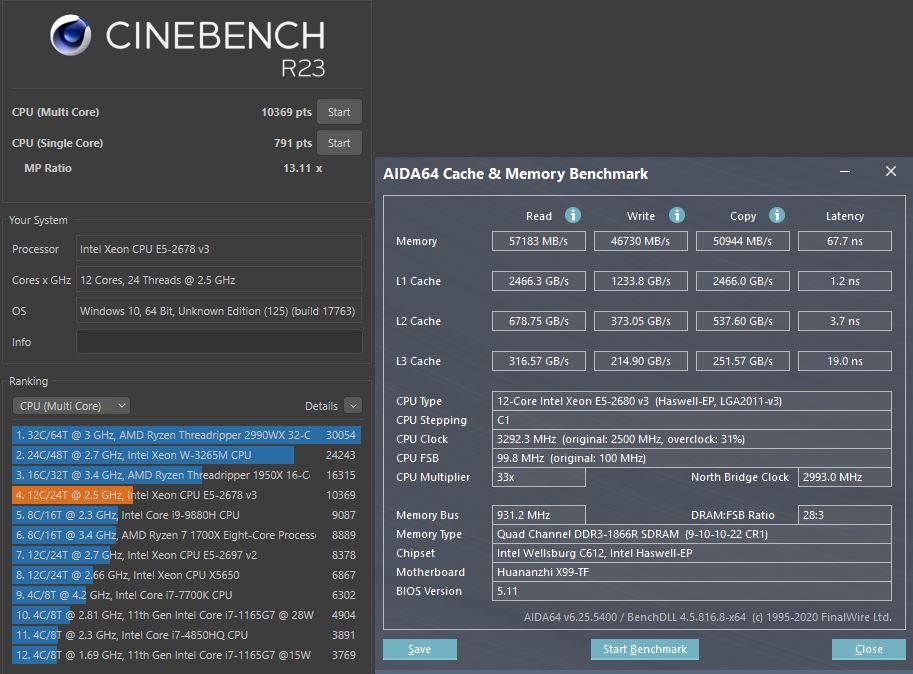The image size is (913, 674).
Task: Click CPU Clock value 3292.3 MHz
Action: coord(692,439)
